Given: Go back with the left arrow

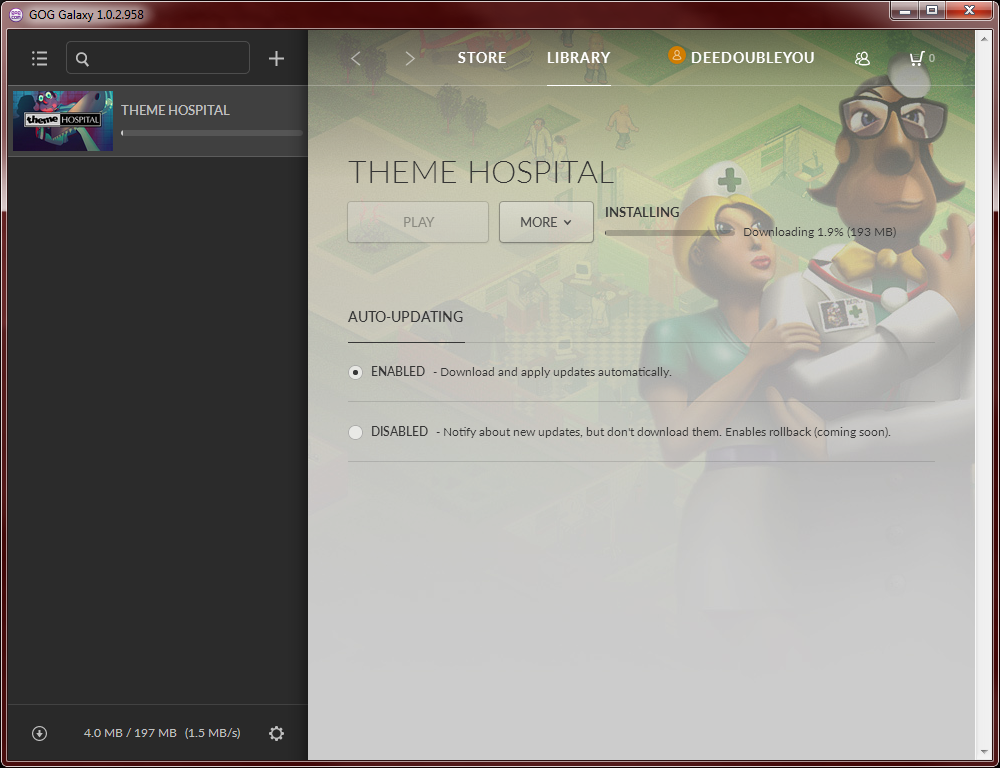Looking at the screenshot, I should pos(356,58).
